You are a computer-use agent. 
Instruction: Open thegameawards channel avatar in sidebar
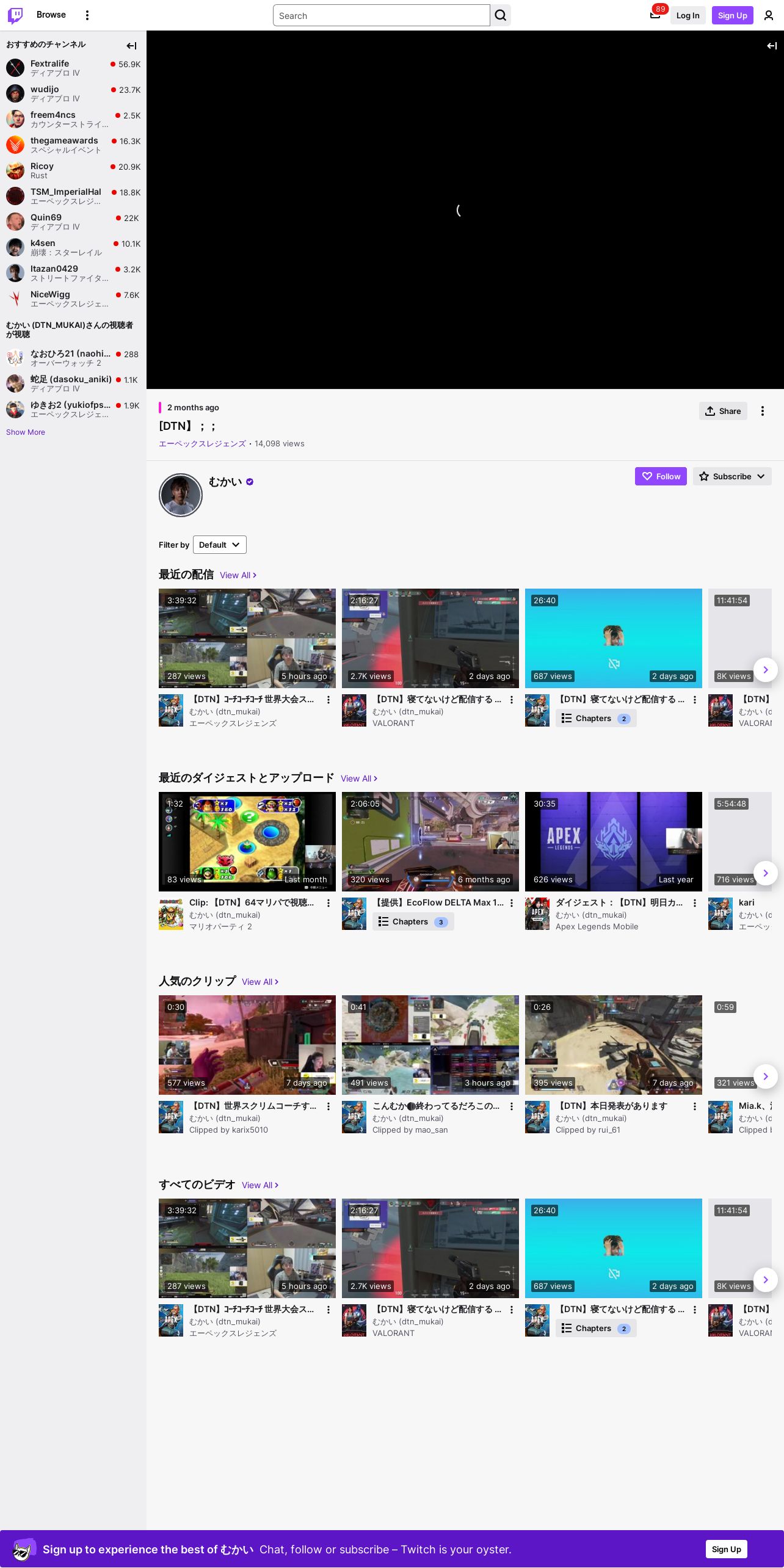[15, 145]
